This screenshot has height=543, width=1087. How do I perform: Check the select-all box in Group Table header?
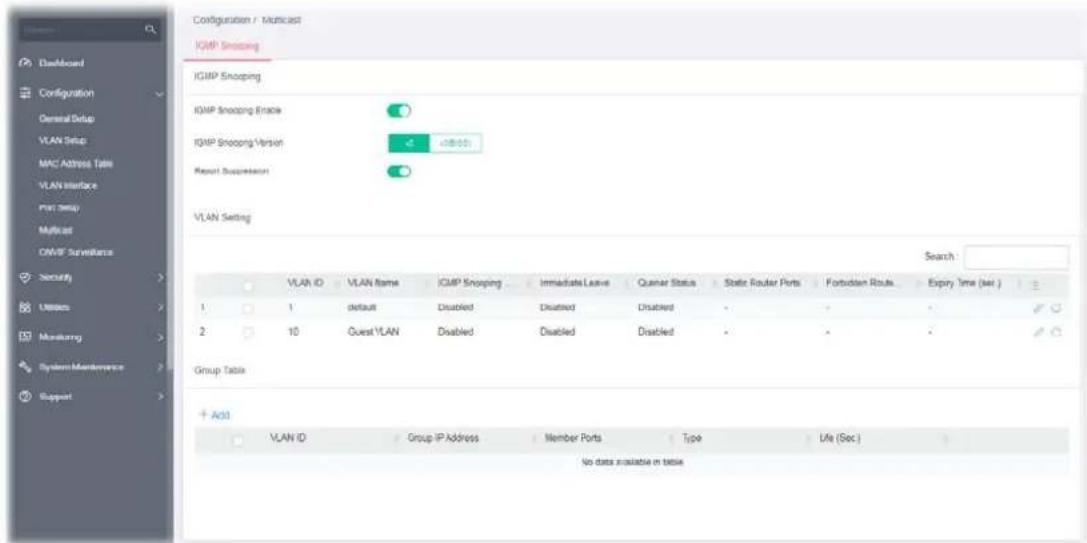[x=238, y=439]
